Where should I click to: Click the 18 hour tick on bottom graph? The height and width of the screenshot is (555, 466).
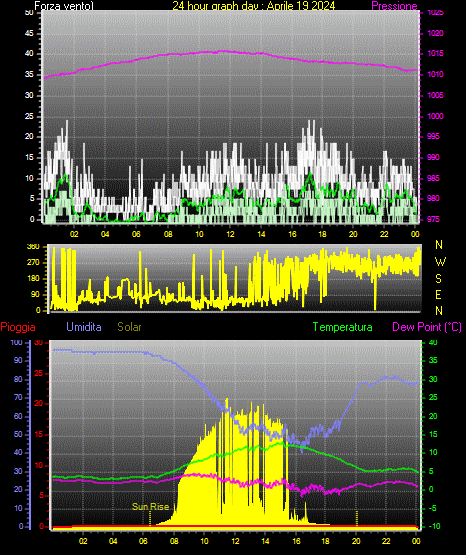point(325,541)
